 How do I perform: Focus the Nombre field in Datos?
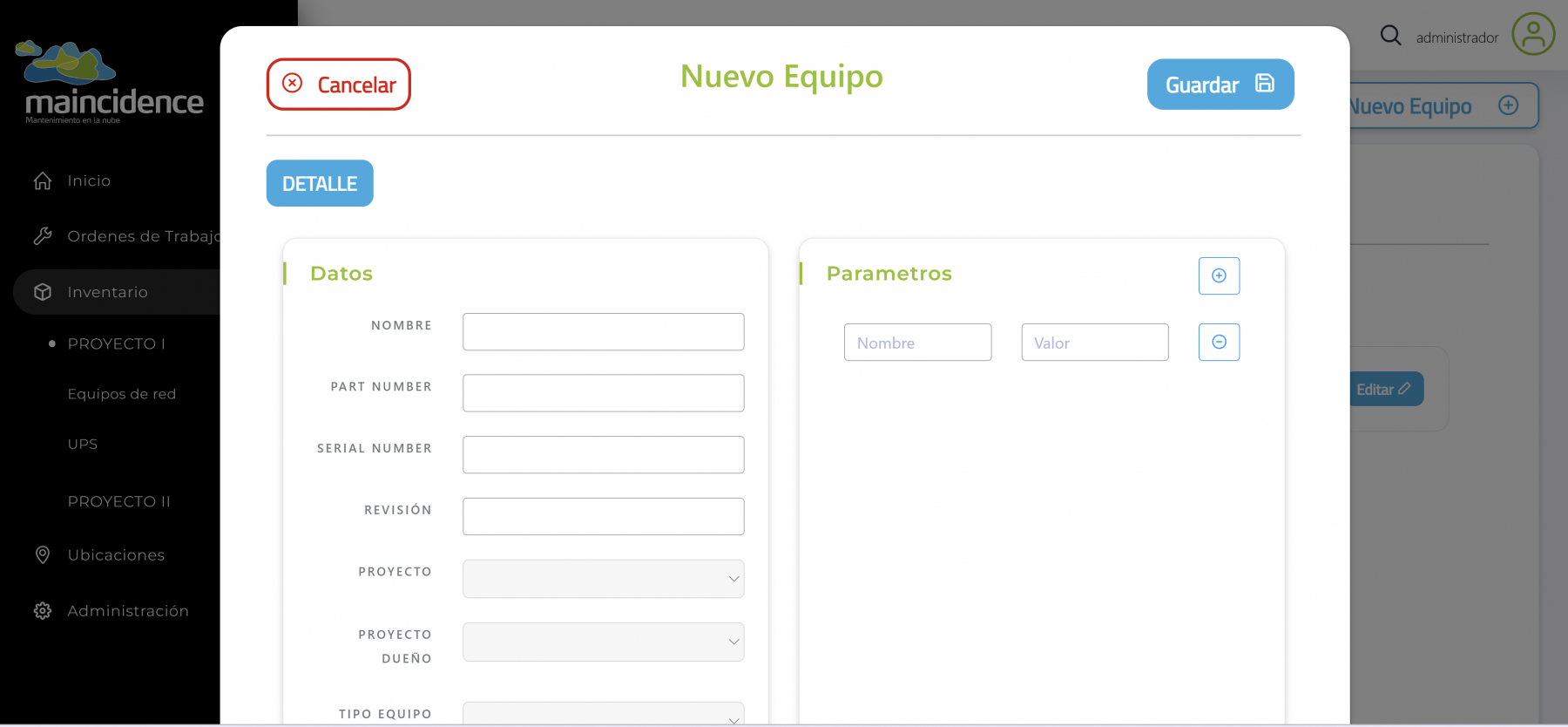coord(603,332)
